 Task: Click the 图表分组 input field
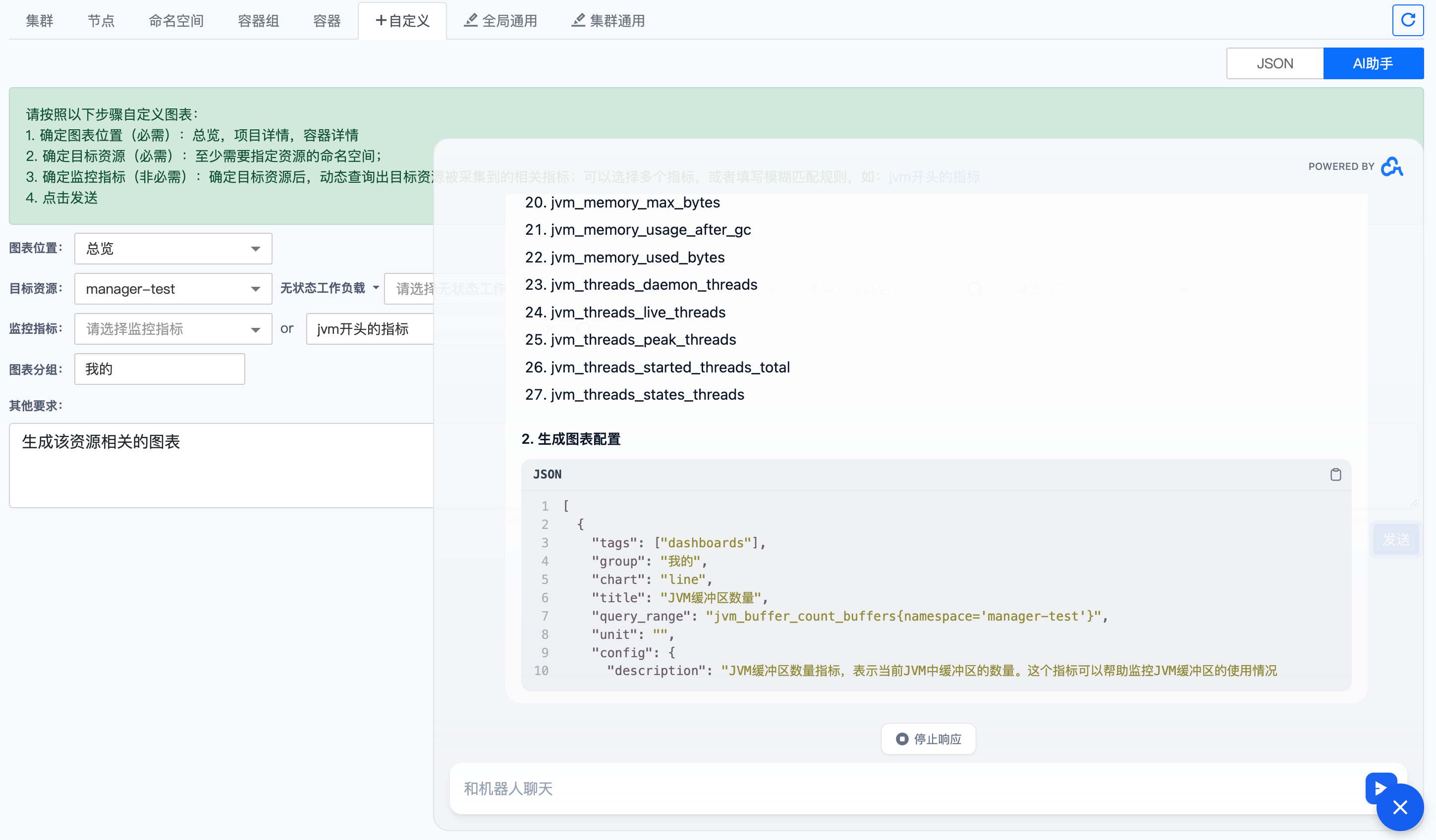[x=160, y=369]
